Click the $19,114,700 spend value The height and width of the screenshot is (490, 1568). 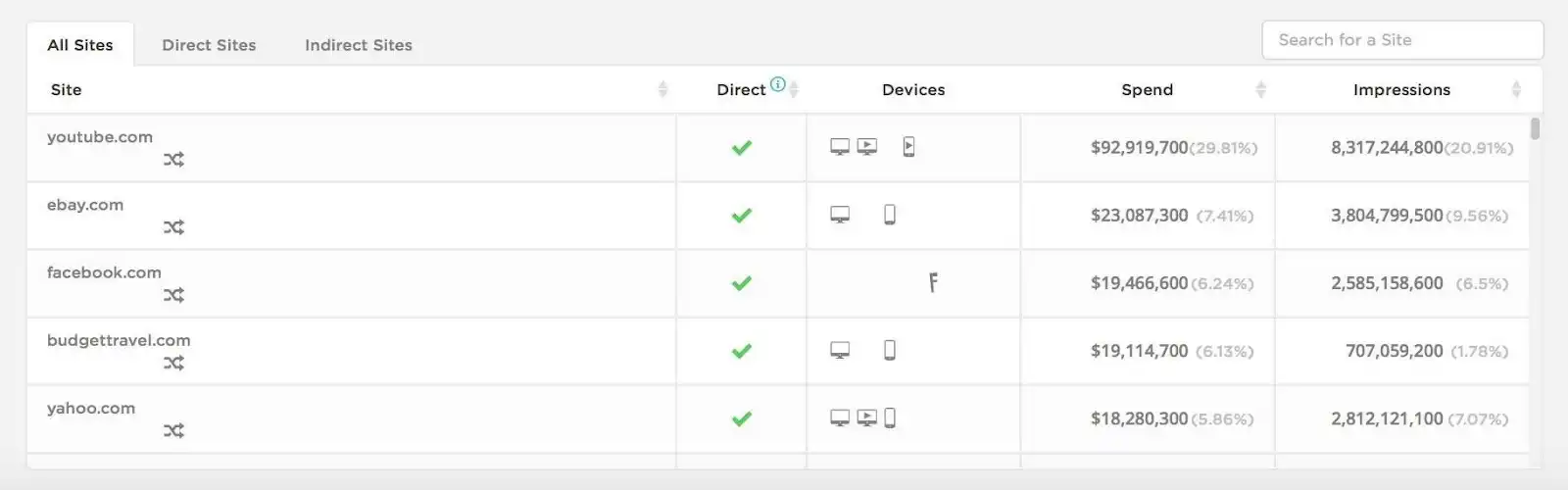tap(1139, 351)
